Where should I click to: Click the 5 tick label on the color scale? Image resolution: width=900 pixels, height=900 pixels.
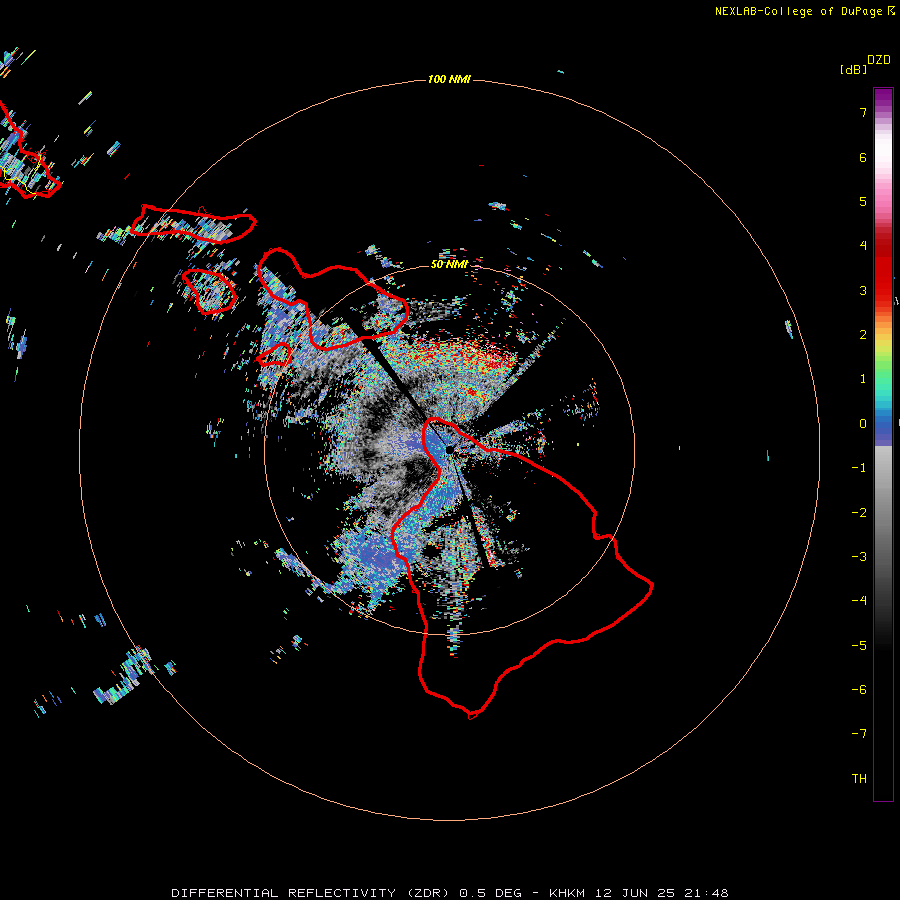(x=863, y=201)
